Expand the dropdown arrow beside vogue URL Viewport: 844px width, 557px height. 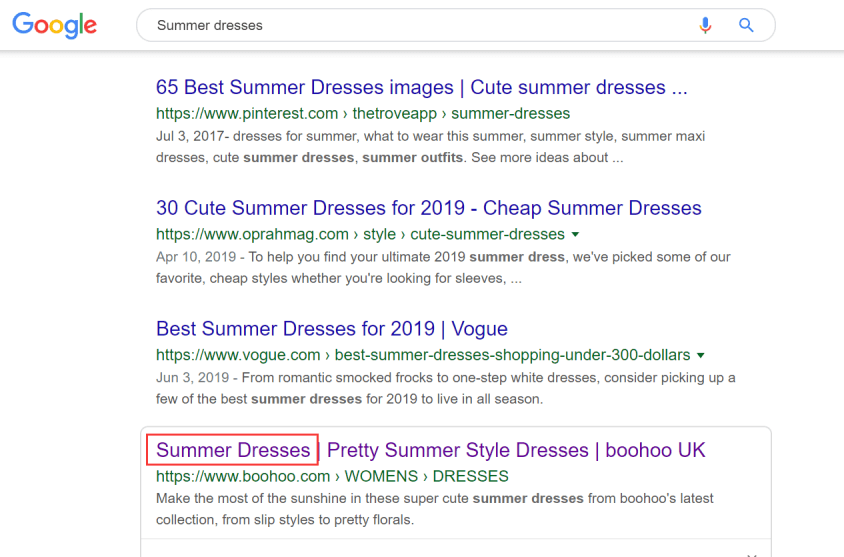tap(701, 355)
